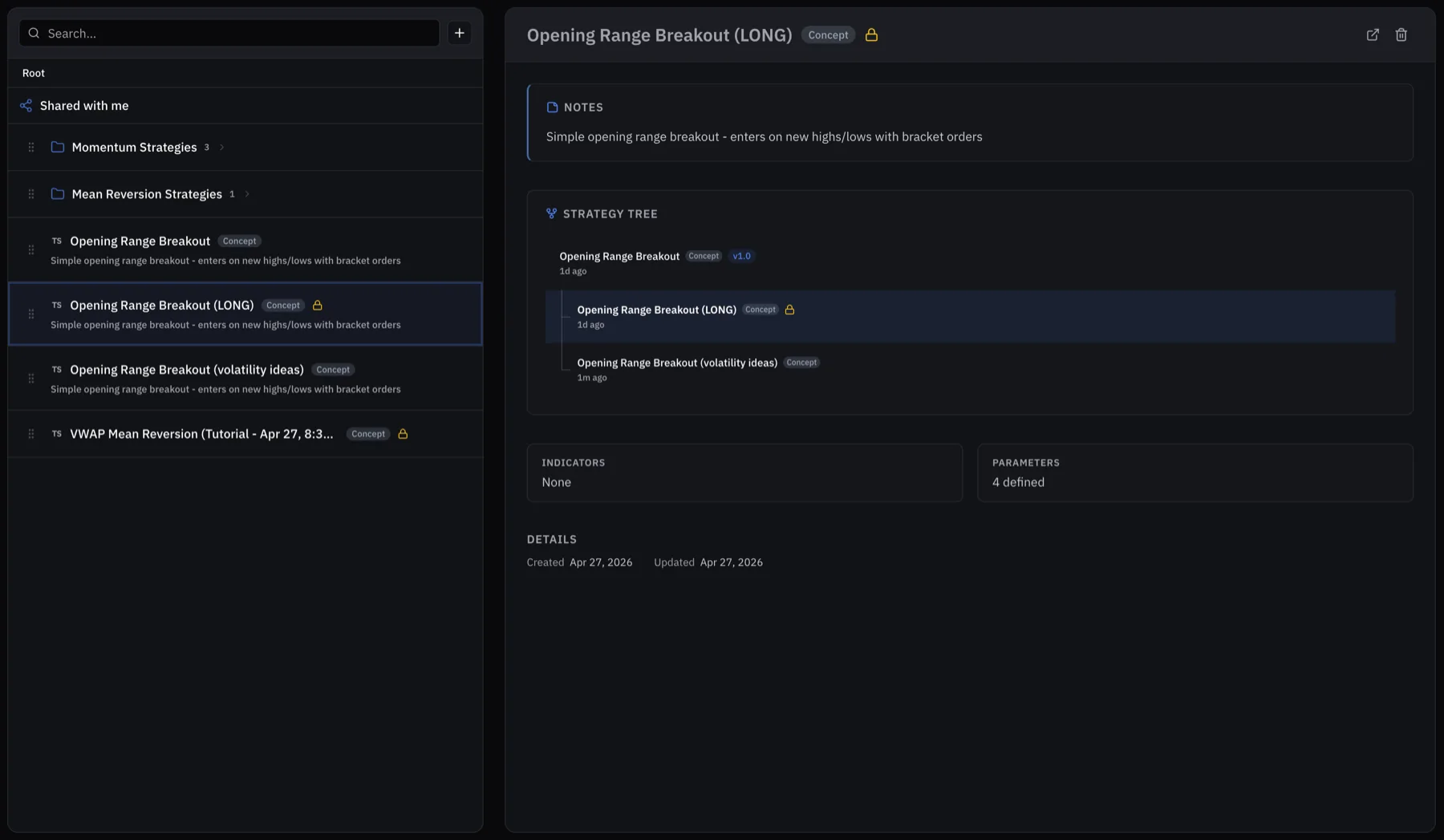Click the count 3 beside Momentum Strategies

[206, 148]
